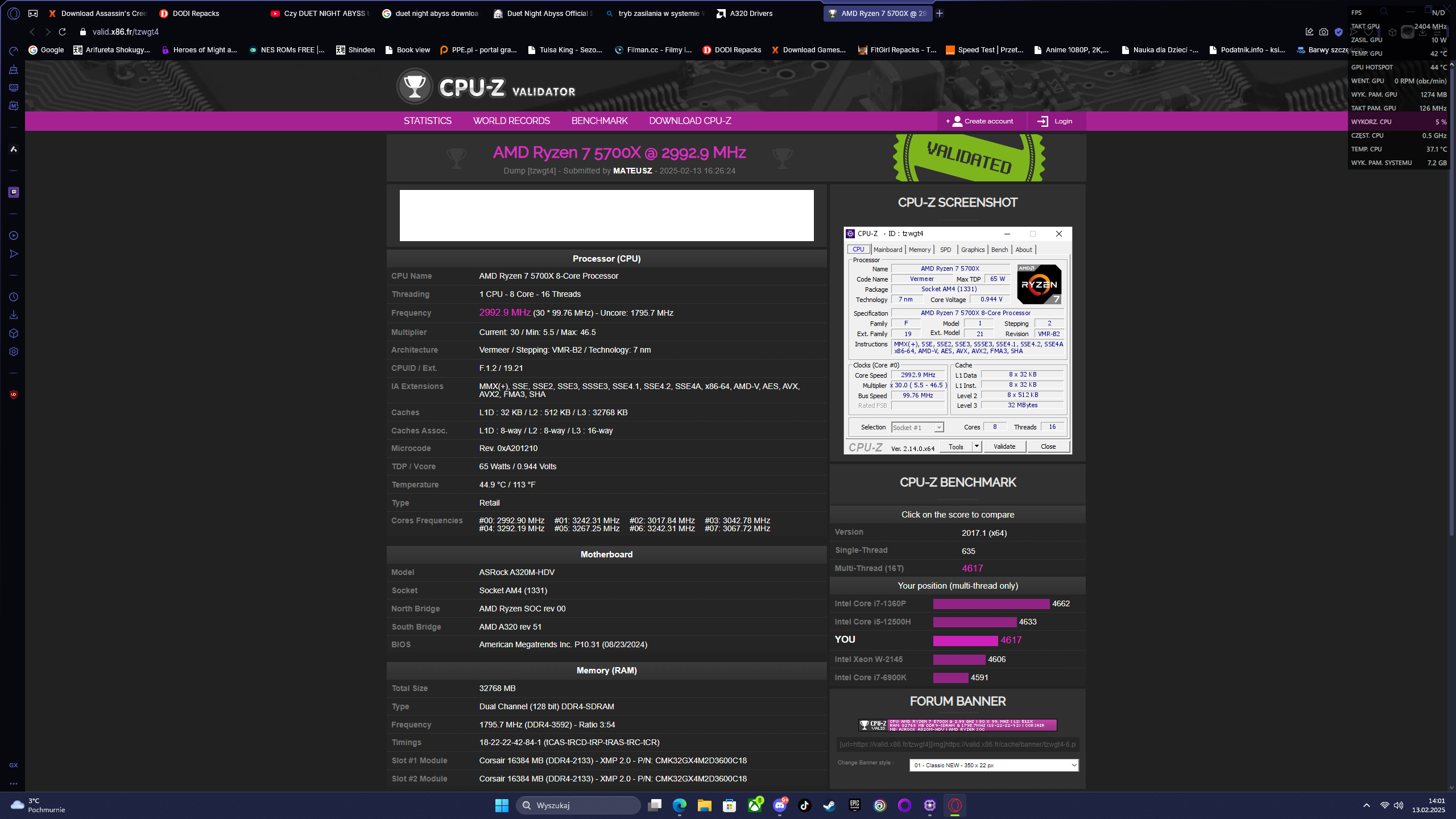Click Create account link
This screenshot has height=819, width=1456.
click(980, 121)
